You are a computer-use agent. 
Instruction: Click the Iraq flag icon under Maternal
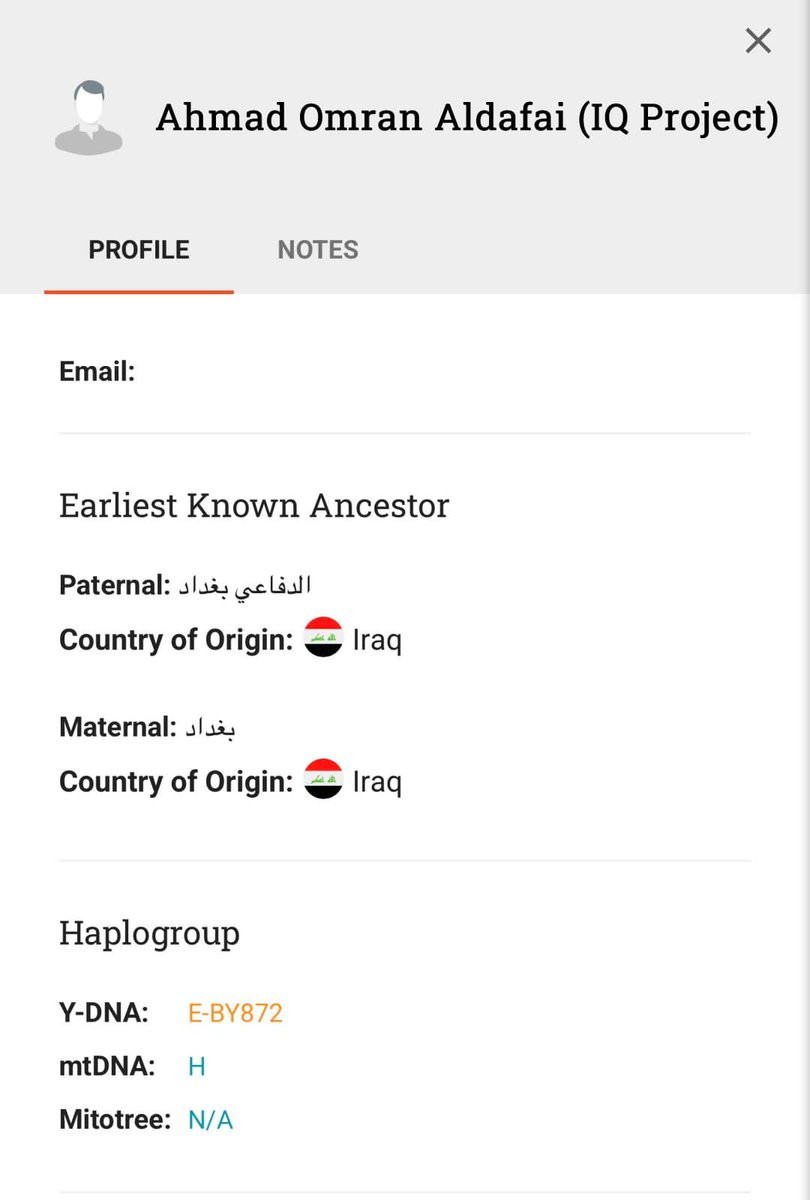(x=323, y=780)
